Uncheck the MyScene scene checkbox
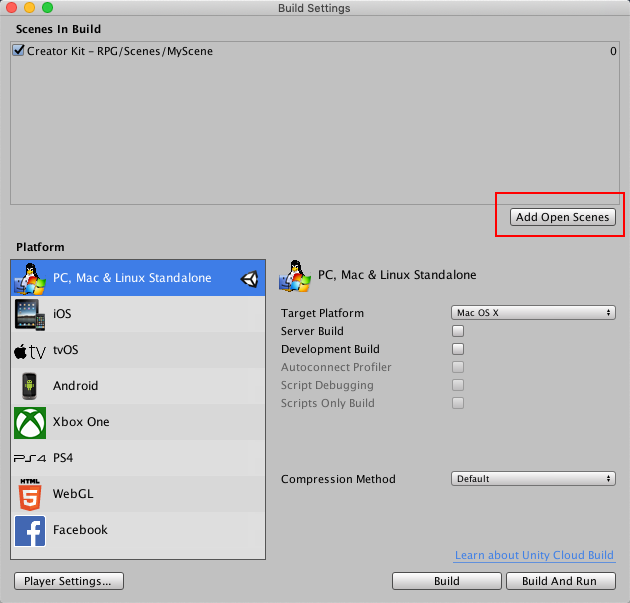 (18, 50)
